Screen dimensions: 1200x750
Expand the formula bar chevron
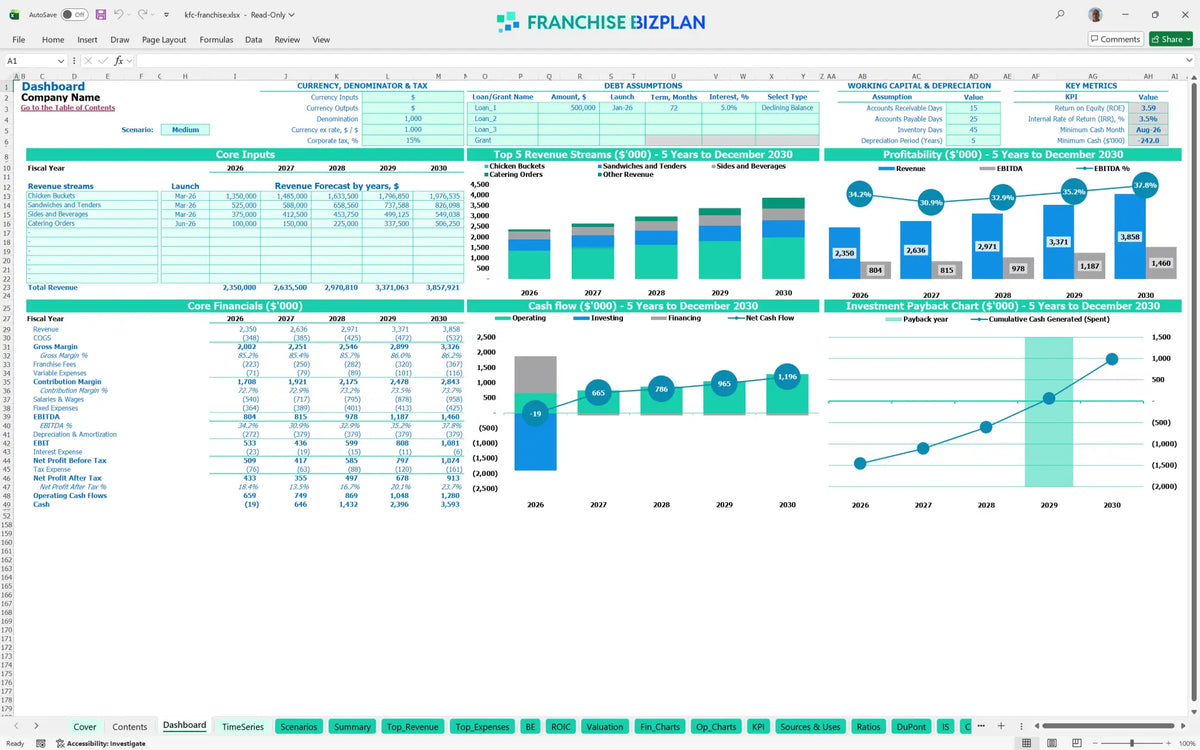click(1190, 61)
